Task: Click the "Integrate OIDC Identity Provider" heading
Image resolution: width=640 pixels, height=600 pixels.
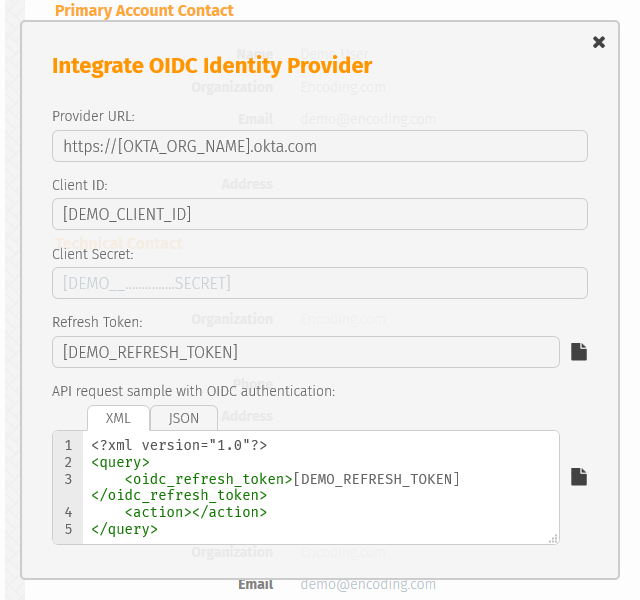Action: [x=212, y=66]
